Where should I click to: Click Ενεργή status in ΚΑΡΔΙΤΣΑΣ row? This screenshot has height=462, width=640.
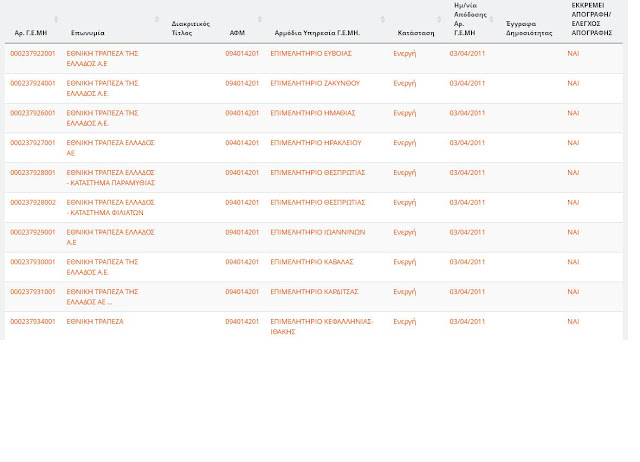[x=404, y=292]
